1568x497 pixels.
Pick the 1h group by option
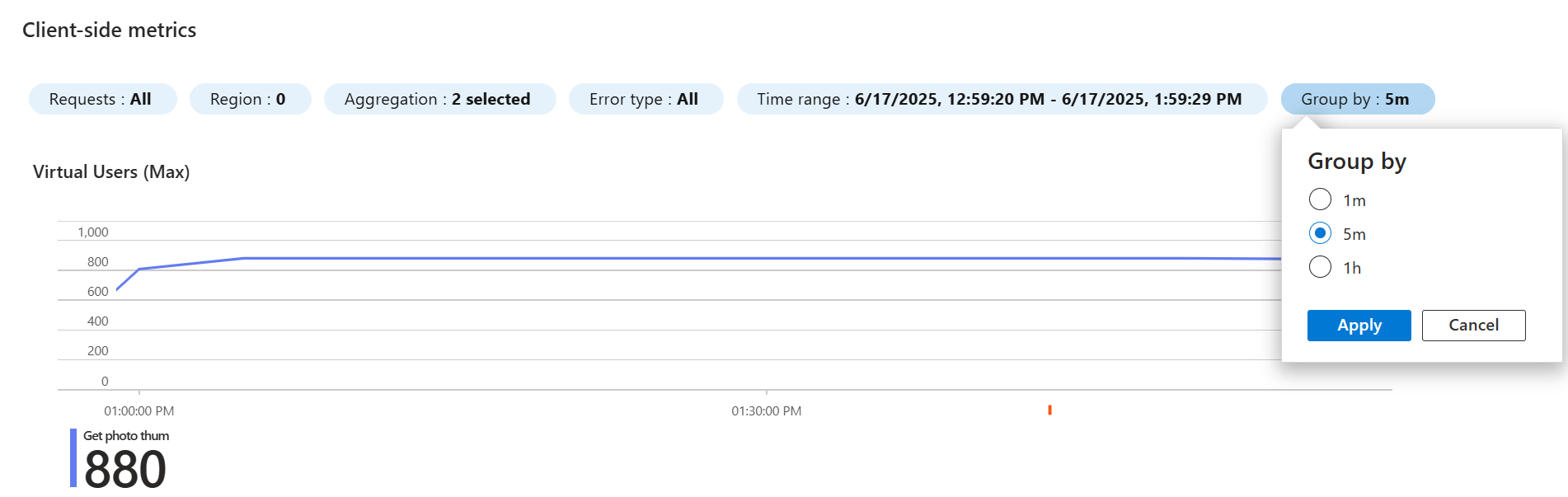[x=1320, y=267]
